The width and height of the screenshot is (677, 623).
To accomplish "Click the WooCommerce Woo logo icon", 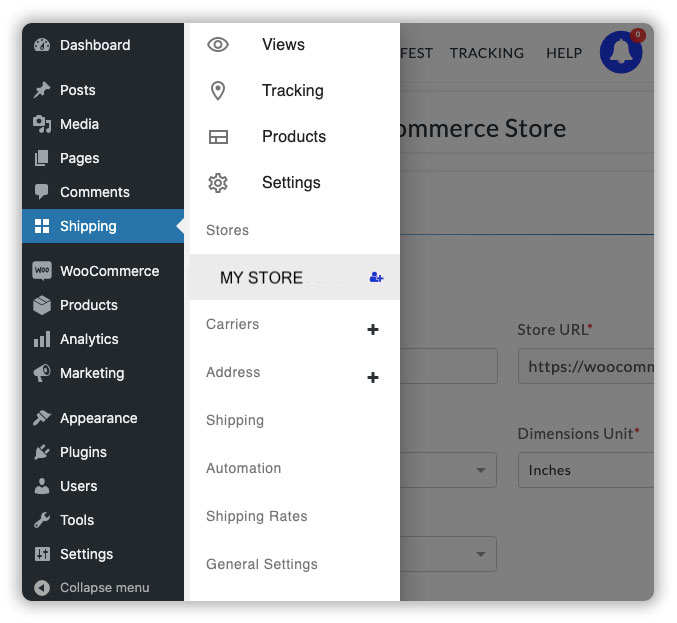I will (42, 271).
